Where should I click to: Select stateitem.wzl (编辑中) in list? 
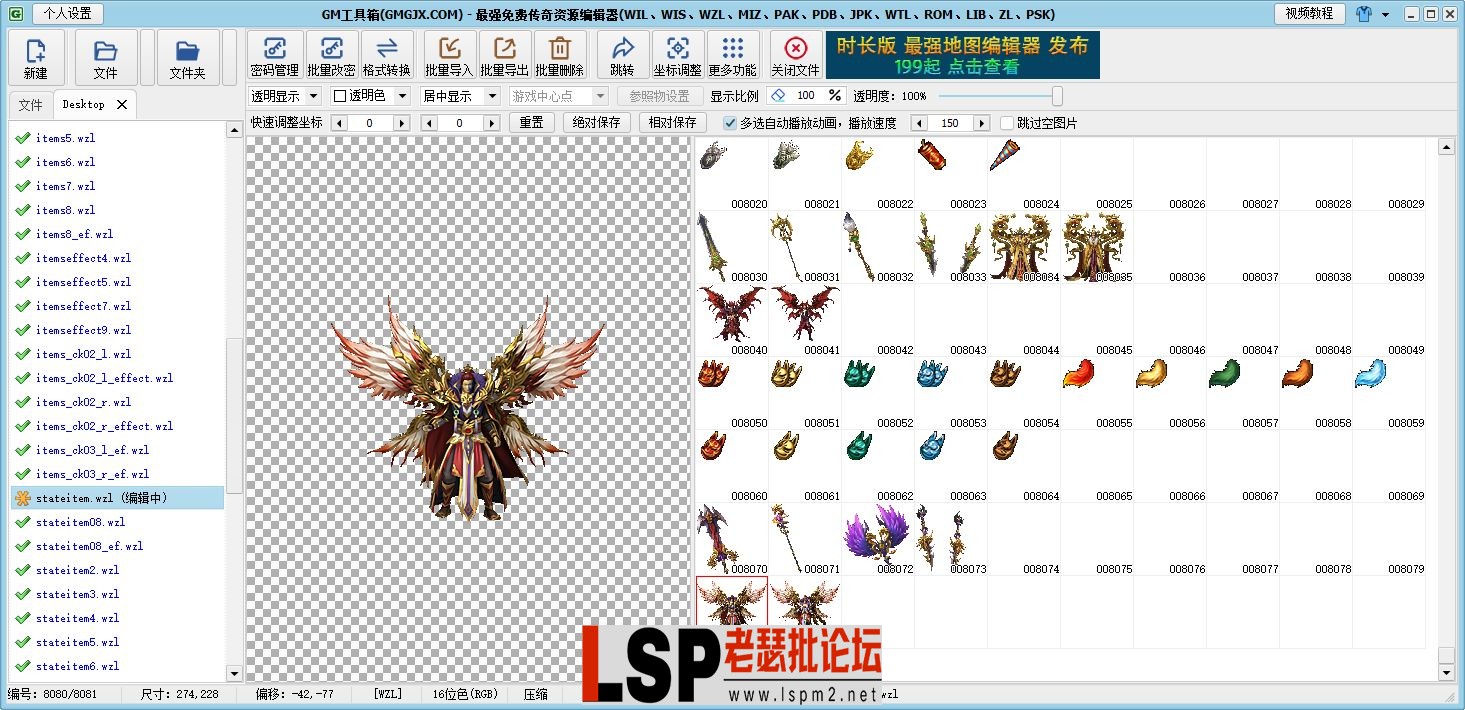[117, 498]
